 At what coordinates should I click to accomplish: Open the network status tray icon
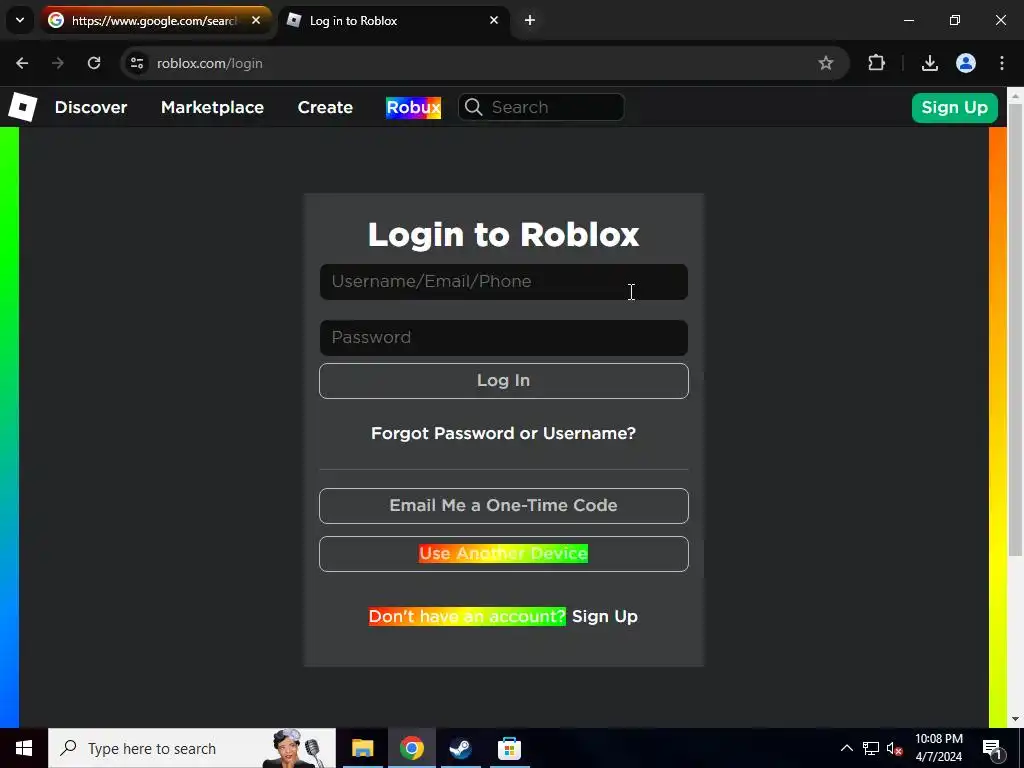[871, 748]
